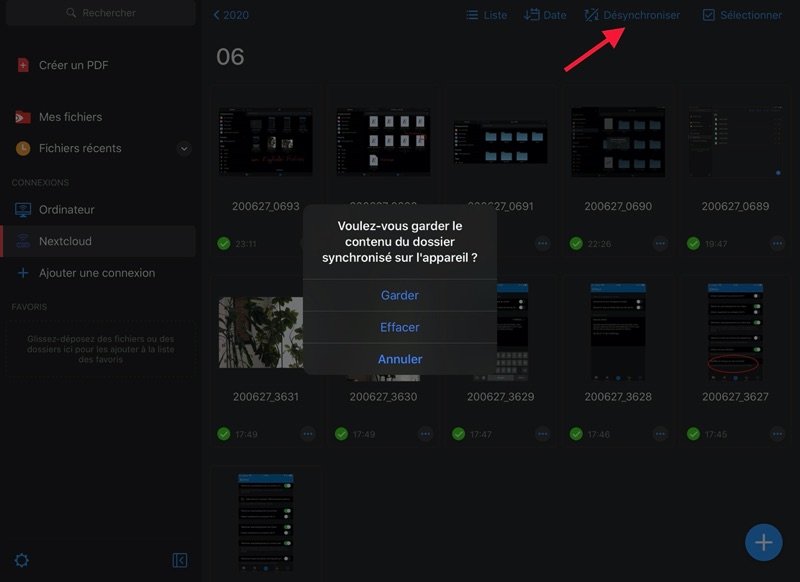
Task: Cancel the dialog with Annuler
Action: pyautogui.click(x=399, y=359)
